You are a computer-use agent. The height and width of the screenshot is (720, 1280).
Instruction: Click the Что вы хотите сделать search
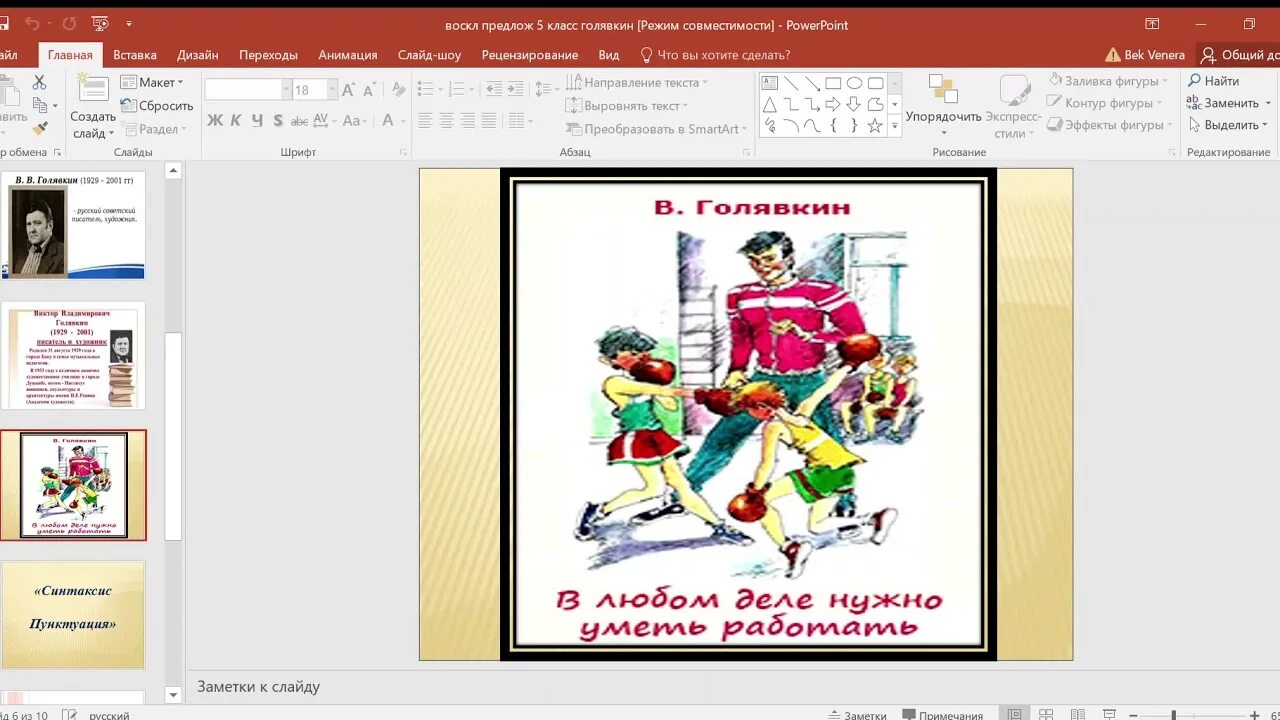(715, 55)
